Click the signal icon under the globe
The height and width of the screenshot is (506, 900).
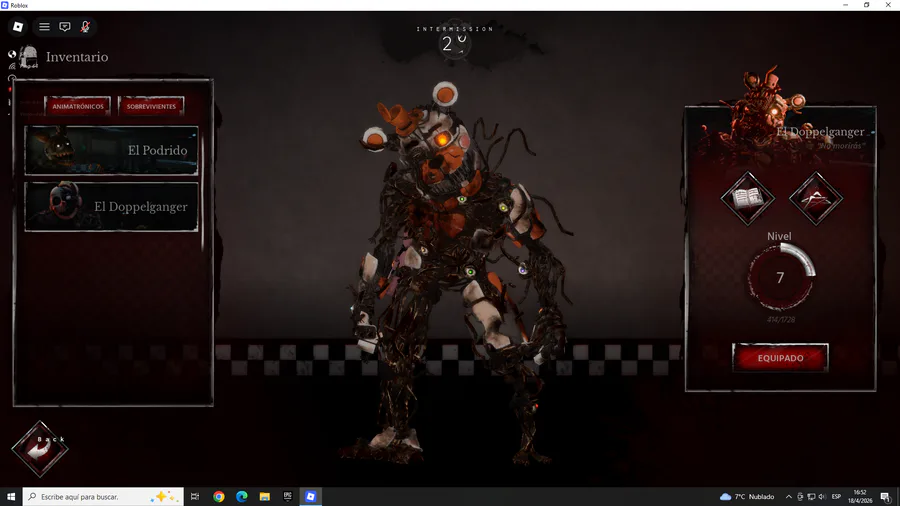point(12,67)
